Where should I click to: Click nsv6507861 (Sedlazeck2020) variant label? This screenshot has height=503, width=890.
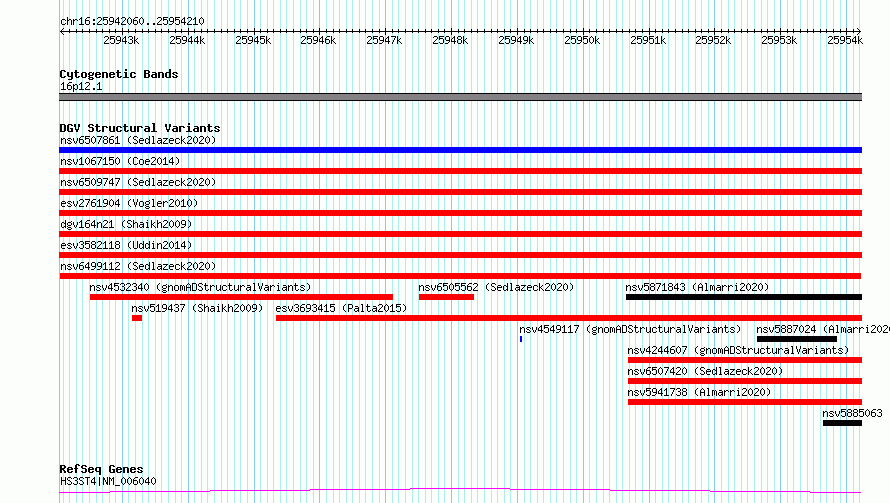tap(138, 140)
